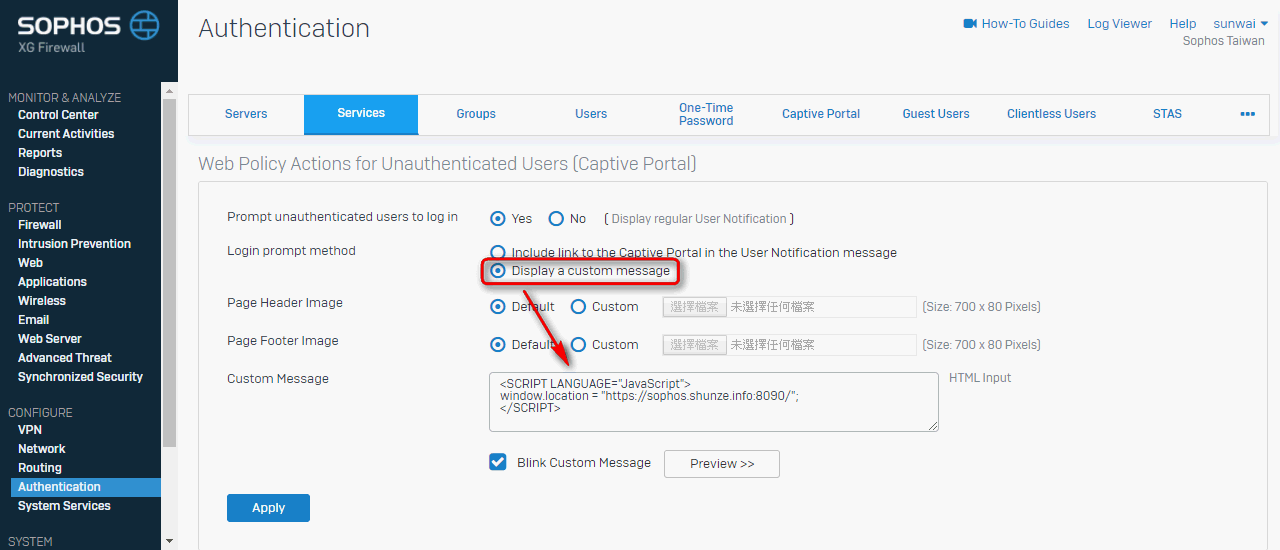Screen dimensions: 1280x550
Task: Switch to the Users tab
Action: coord(591,114)
